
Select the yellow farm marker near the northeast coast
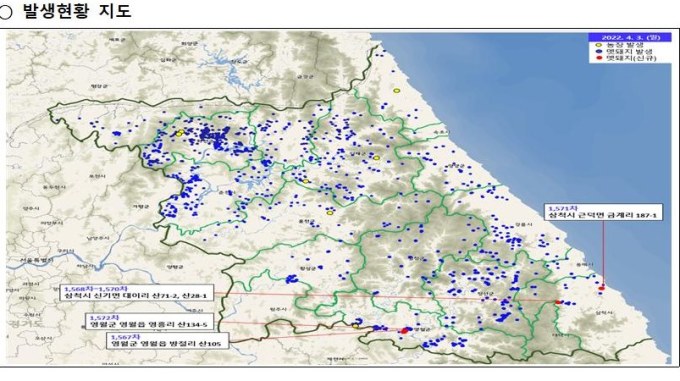tap(396, 91)
